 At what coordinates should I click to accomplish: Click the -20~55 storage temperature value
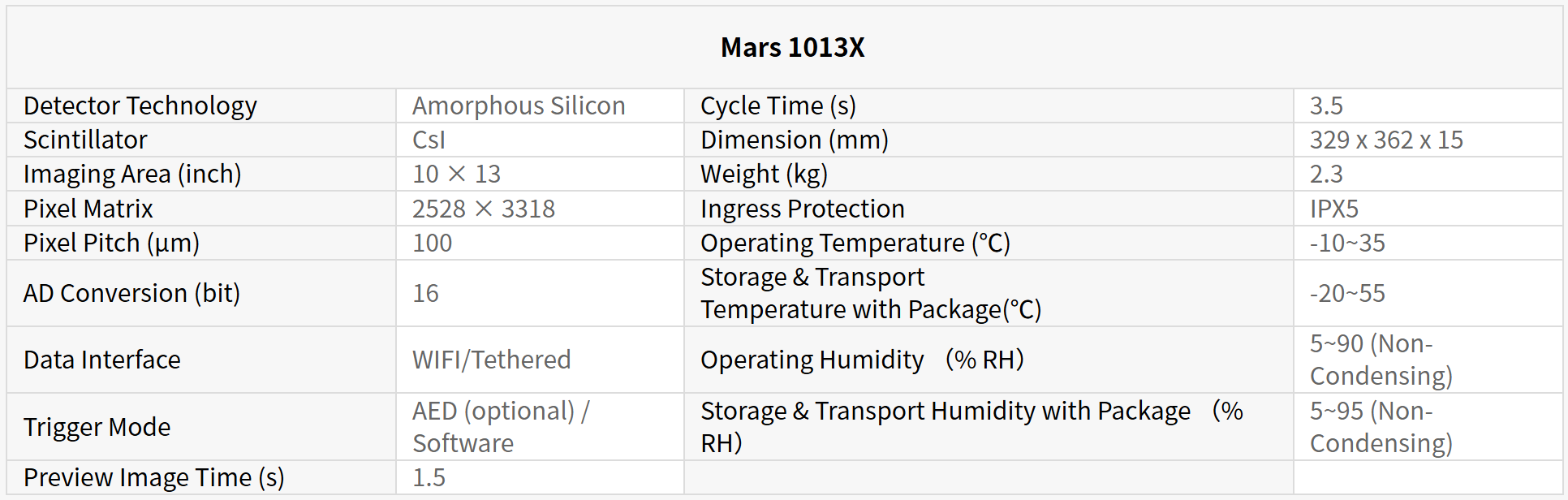pyautogui.click(x=1346, y=293)
